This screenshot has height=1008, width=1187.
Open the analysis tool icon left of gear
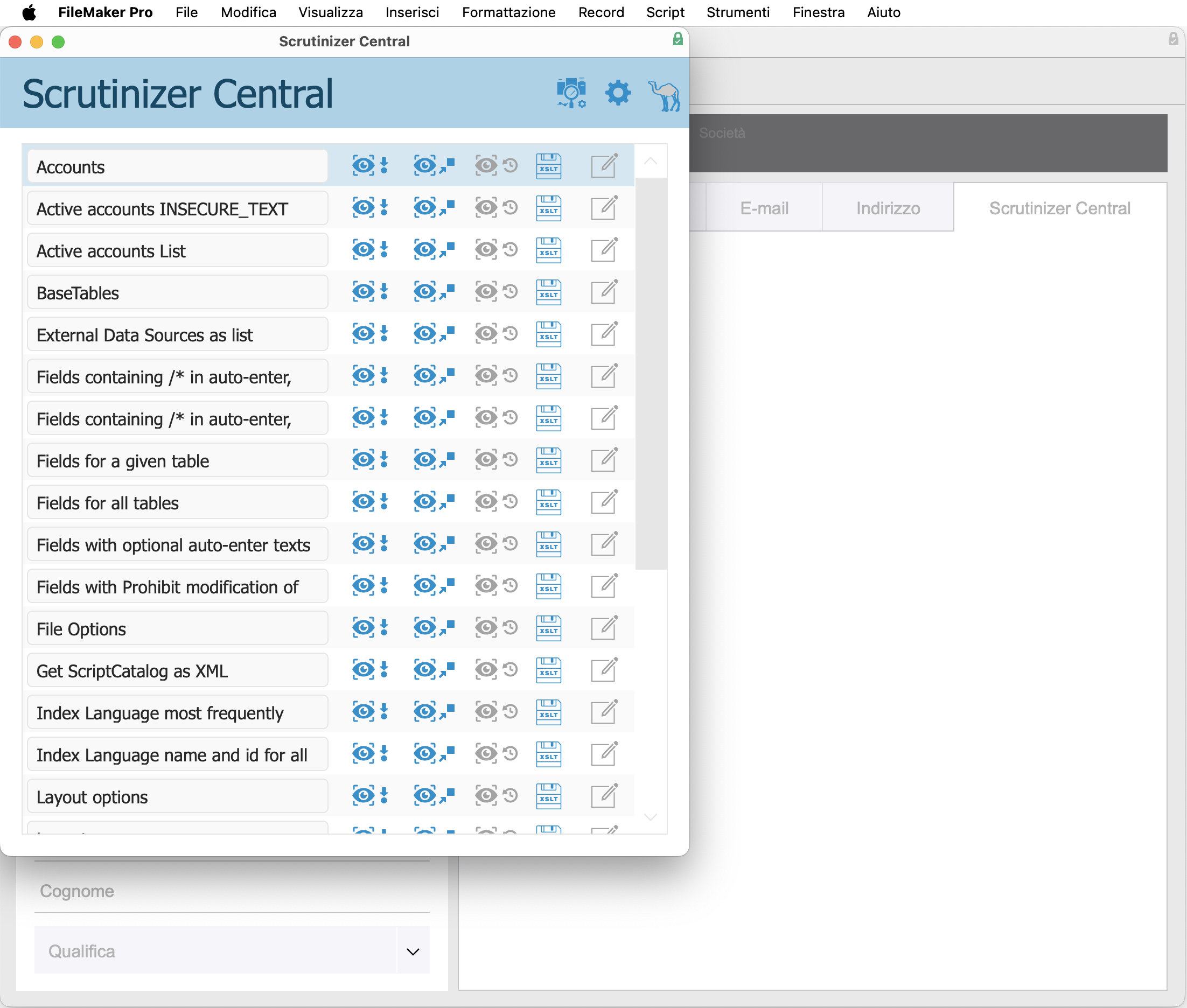coord(571,93)
